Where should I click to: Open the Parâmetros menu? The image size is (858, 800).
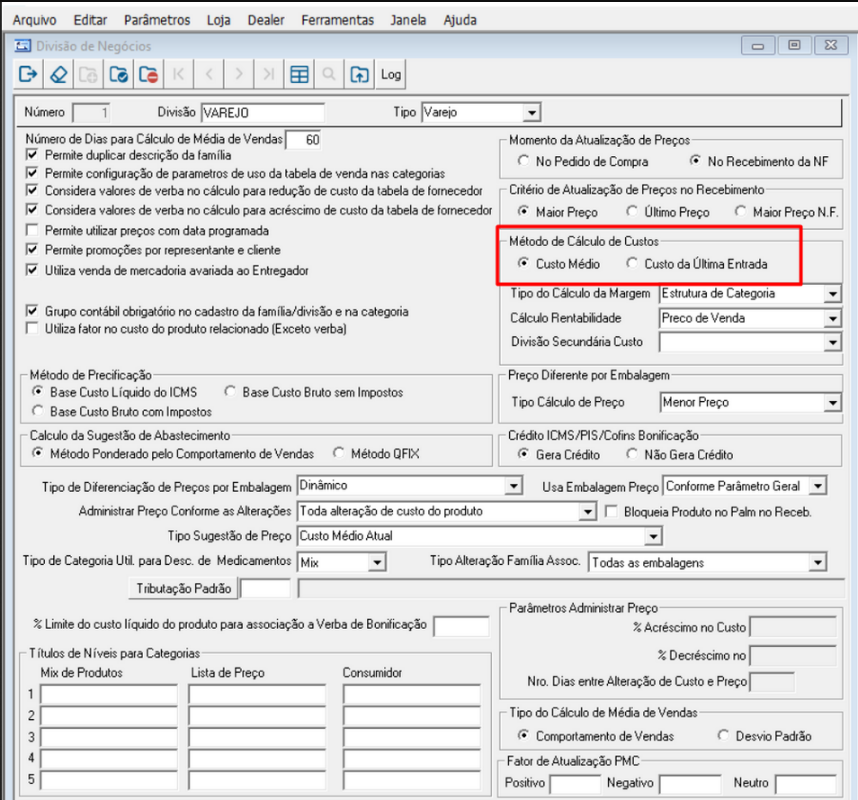click(157, 20)
